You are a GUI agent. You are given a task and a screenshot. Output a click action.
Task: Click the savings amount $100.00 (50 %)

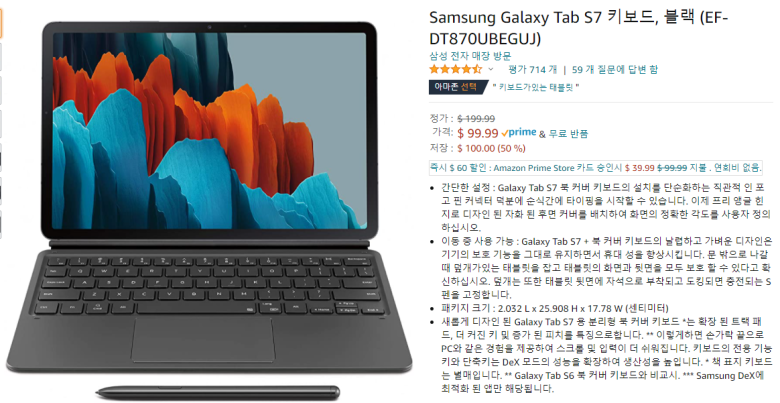pos(491,148)
